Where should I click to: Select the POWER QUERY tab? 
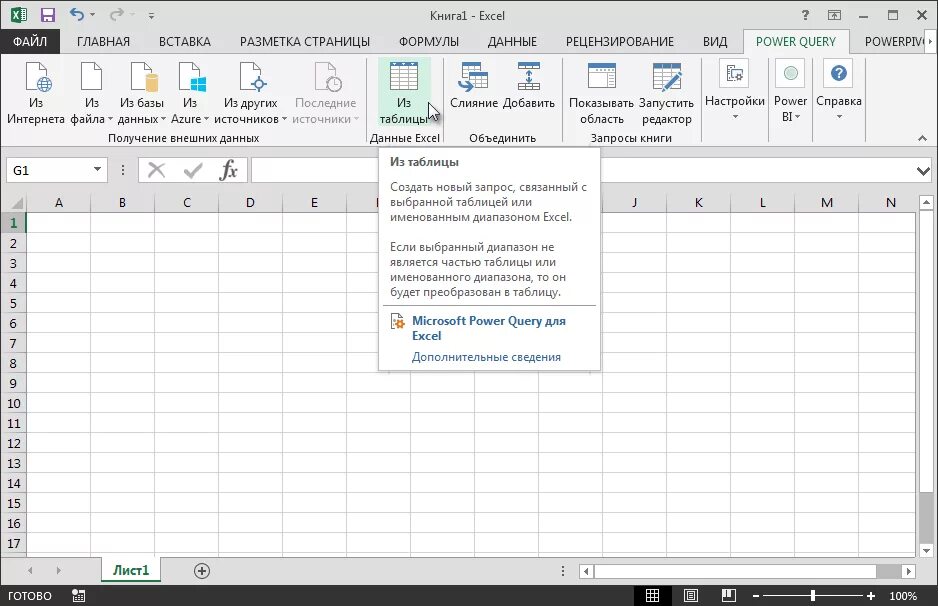point(796,41)
